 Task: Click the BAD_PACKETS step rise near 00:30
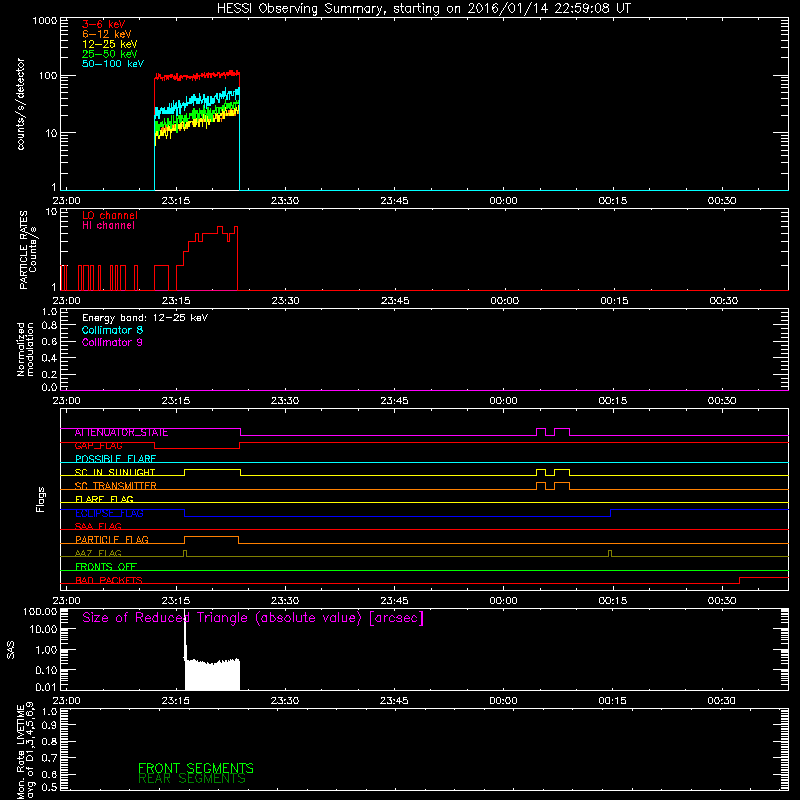[740, 581]
